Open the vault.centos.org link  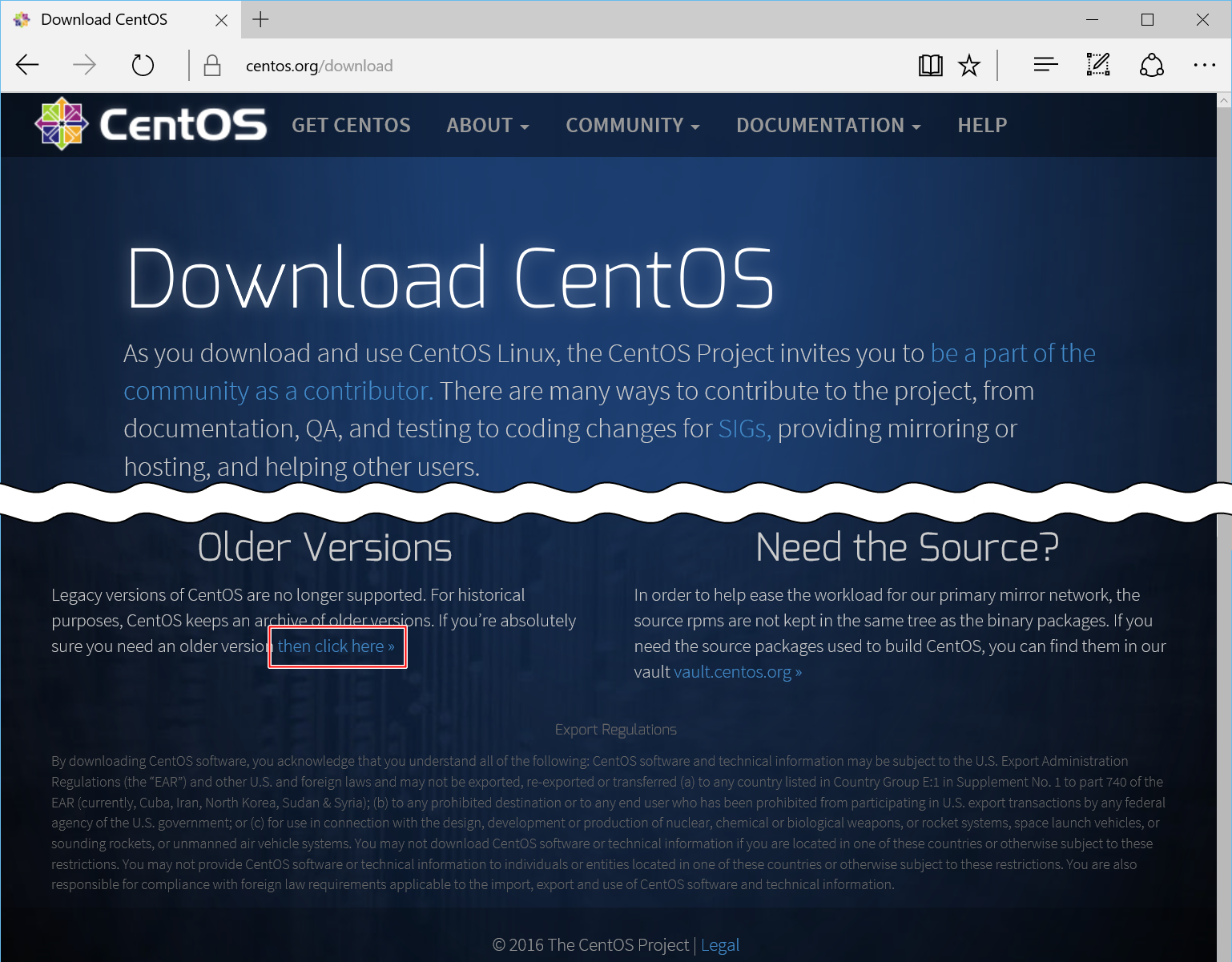pyautogui.click(x=738, y=672)
